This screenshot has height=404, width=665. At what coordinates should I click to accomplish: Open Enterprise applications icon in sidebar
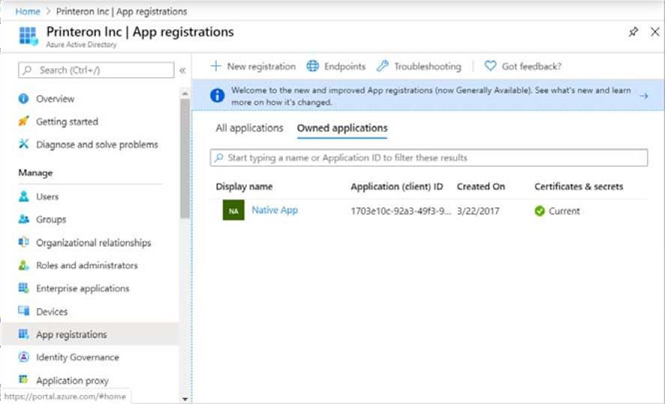pyautogui.click(x=24, y=288)
